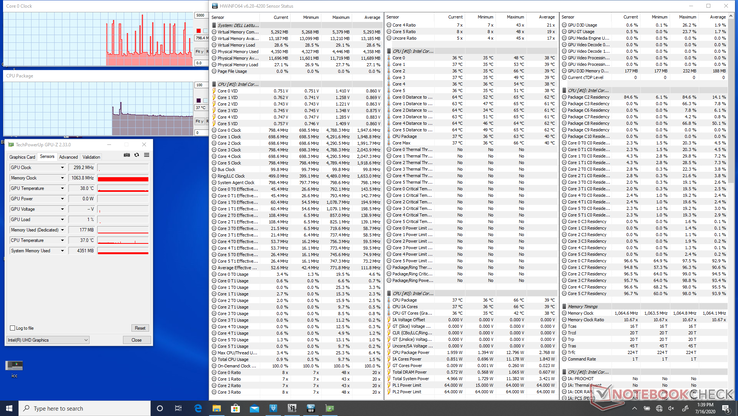Screen dimensions: 738x416
Task: Click lightning icon beside CPU Package Power
Action: [x=389, y=352]
